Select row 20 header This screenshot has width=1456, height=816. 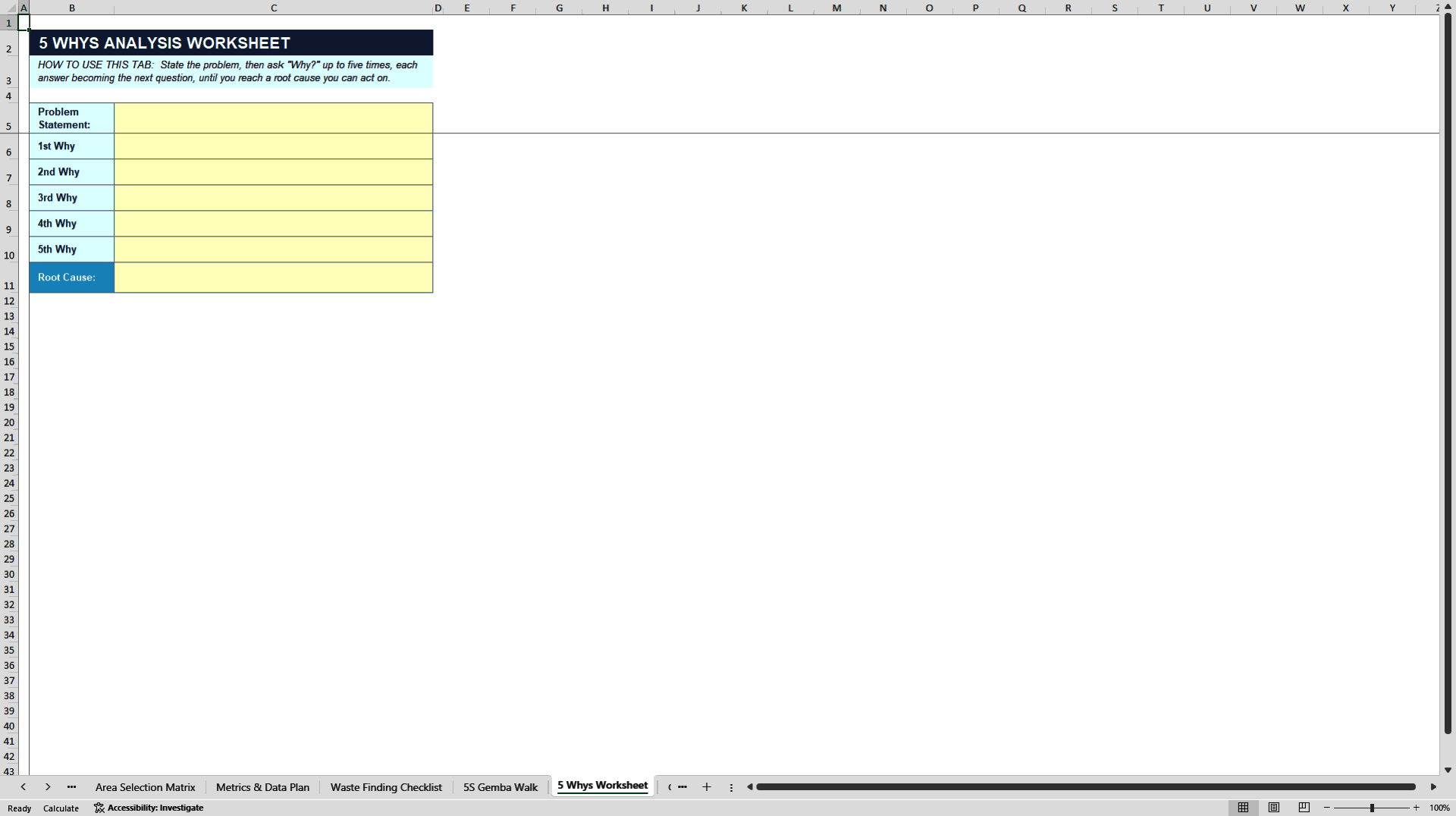tap(9, 422)
